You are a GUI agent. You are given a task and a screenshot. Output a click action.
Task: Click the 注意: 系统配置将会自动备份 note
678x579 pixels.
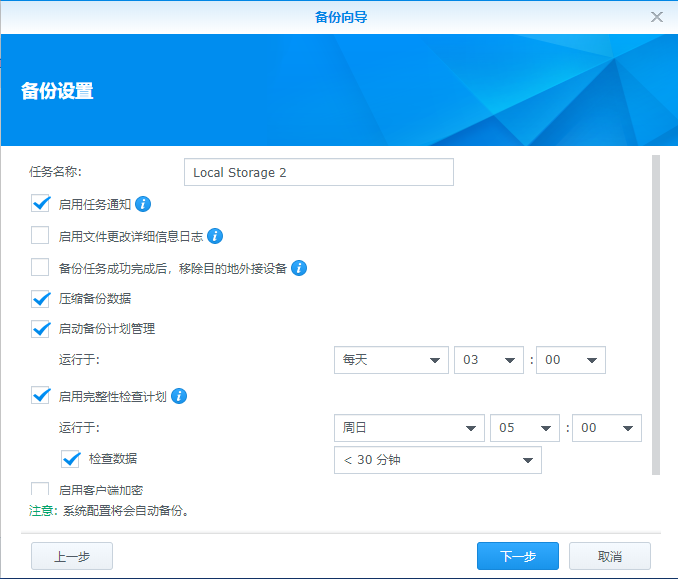tap(109, 511)
